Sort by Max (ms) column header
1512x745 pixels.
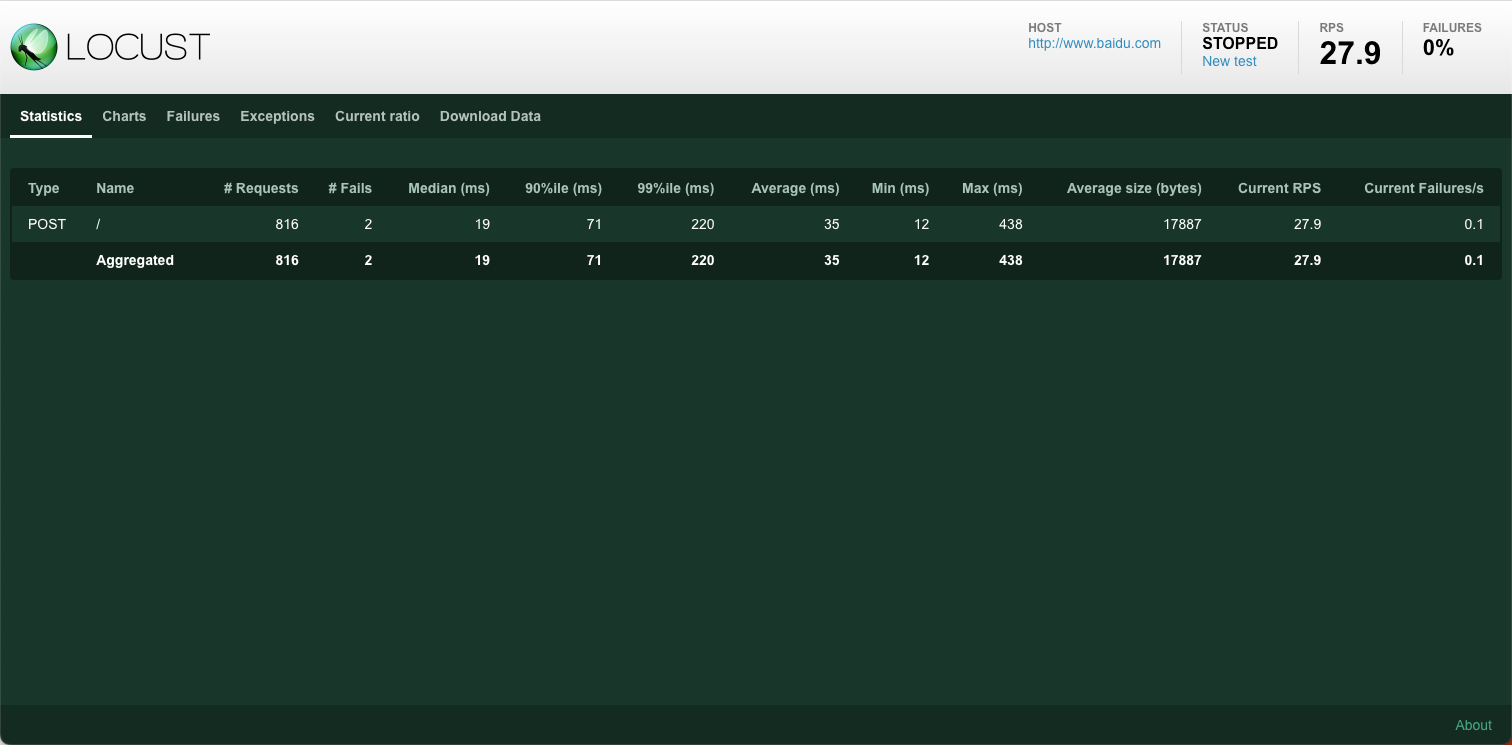pos(992,188)
